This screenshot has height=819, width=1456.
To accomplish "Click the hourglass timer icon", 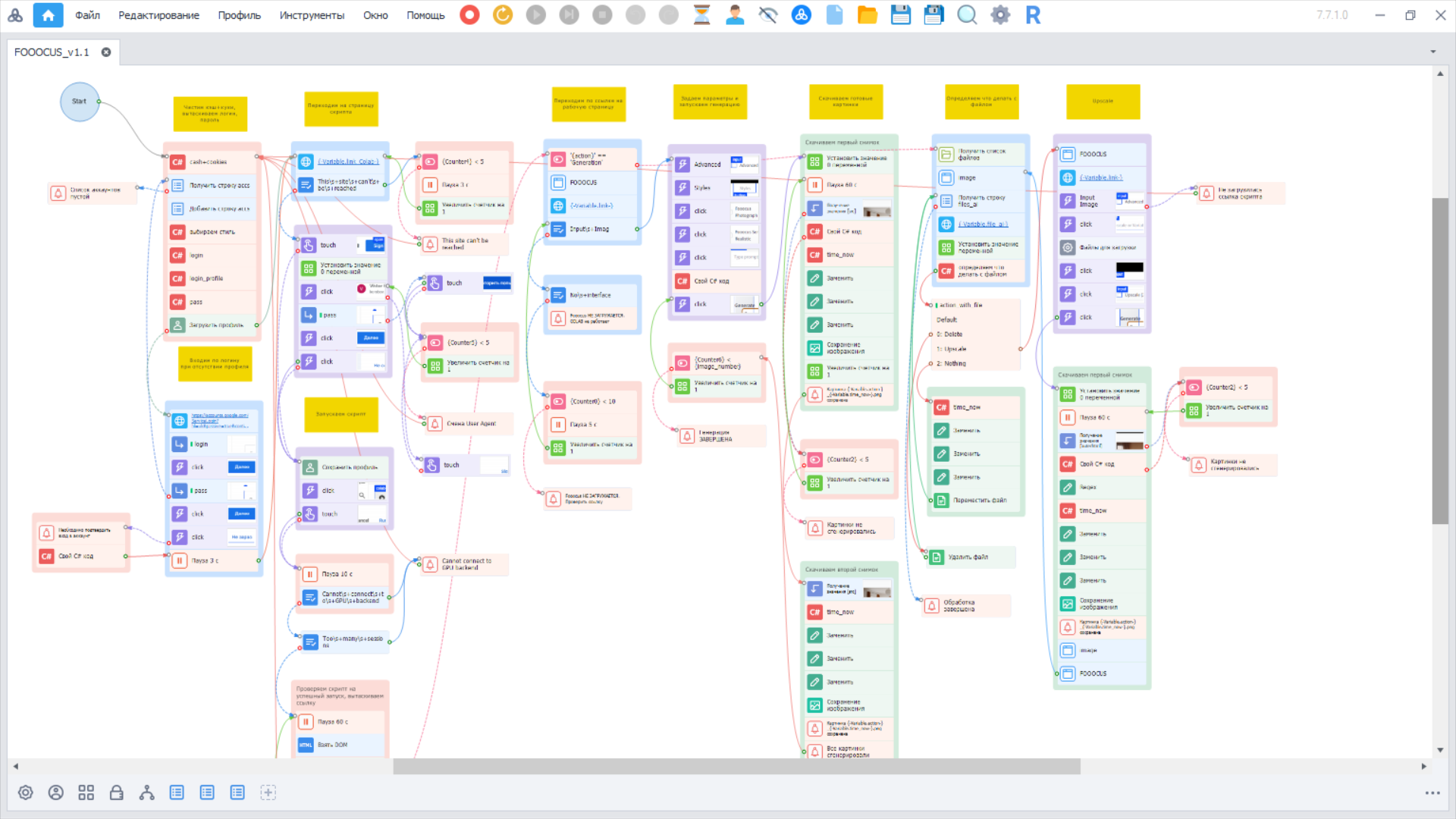I will coord(701,14).
